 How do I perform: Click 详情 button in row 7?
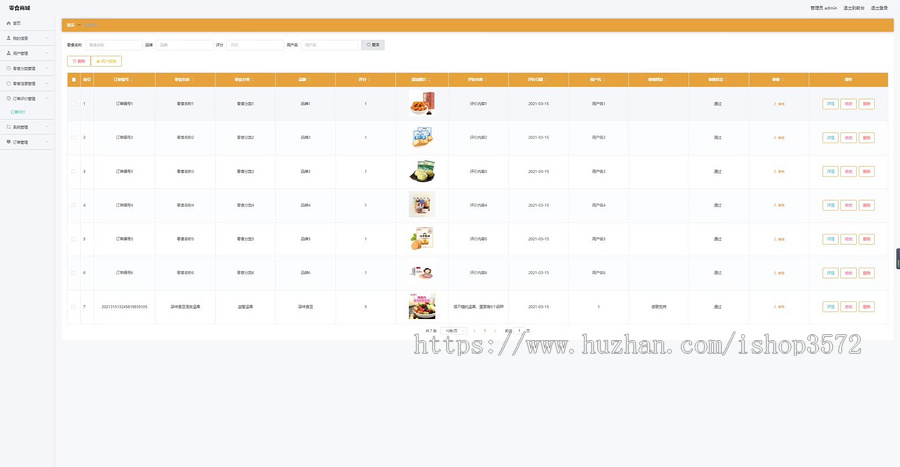point(830,307)
